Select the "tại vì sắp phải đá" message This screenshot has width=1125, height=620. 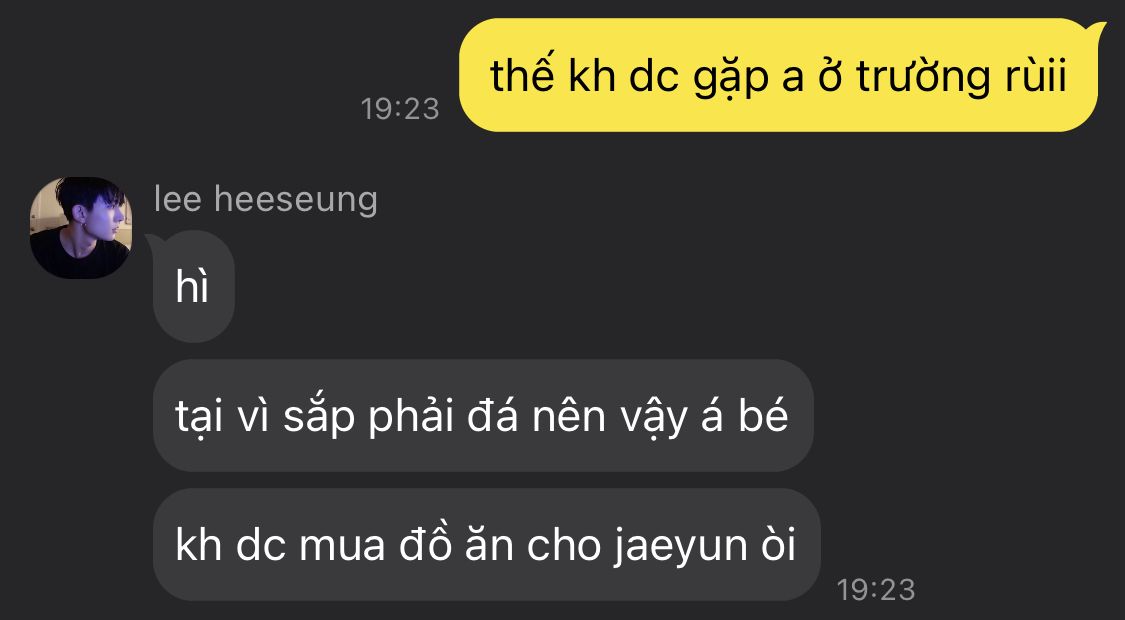(x=483, y=415)
